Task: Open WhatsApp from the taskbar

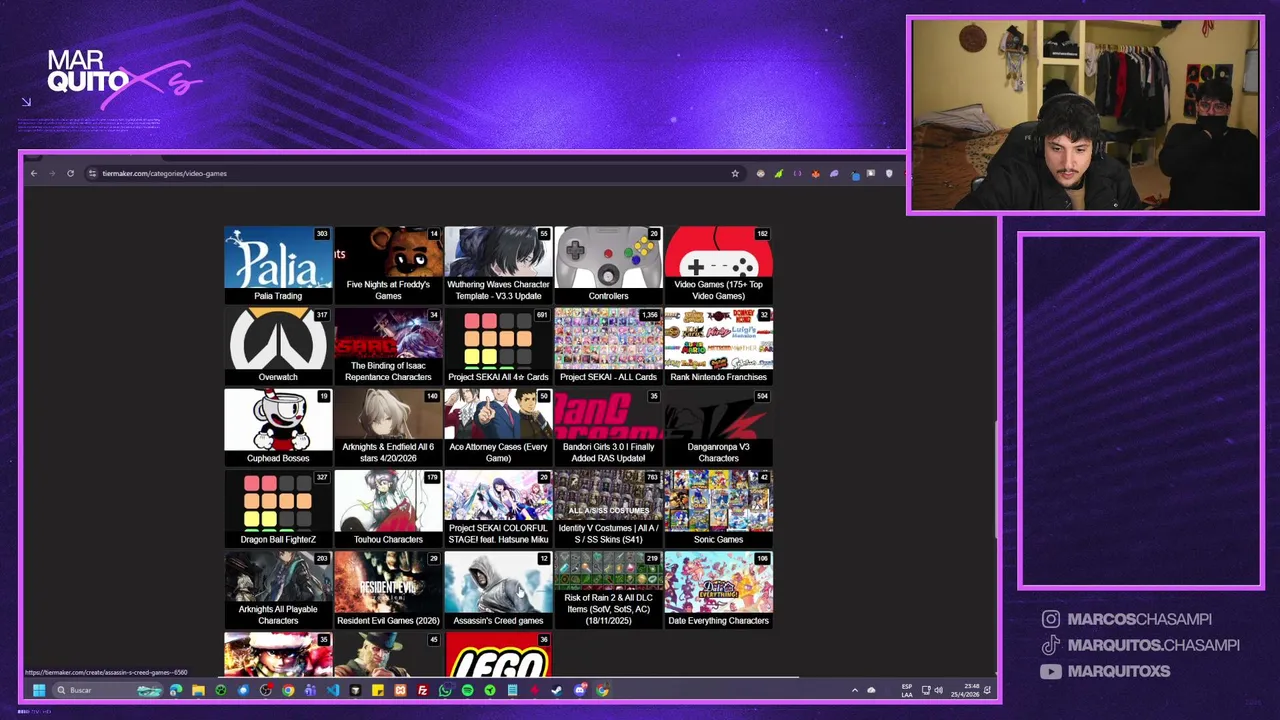Action: (446, 690)
